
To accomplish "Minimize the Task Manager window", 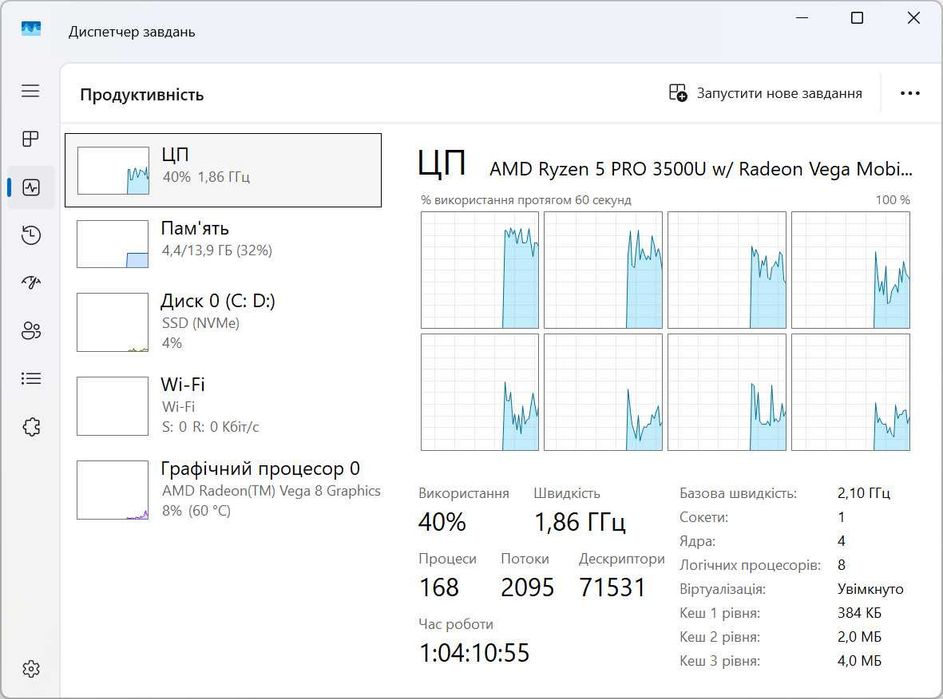I will (802, 18).
